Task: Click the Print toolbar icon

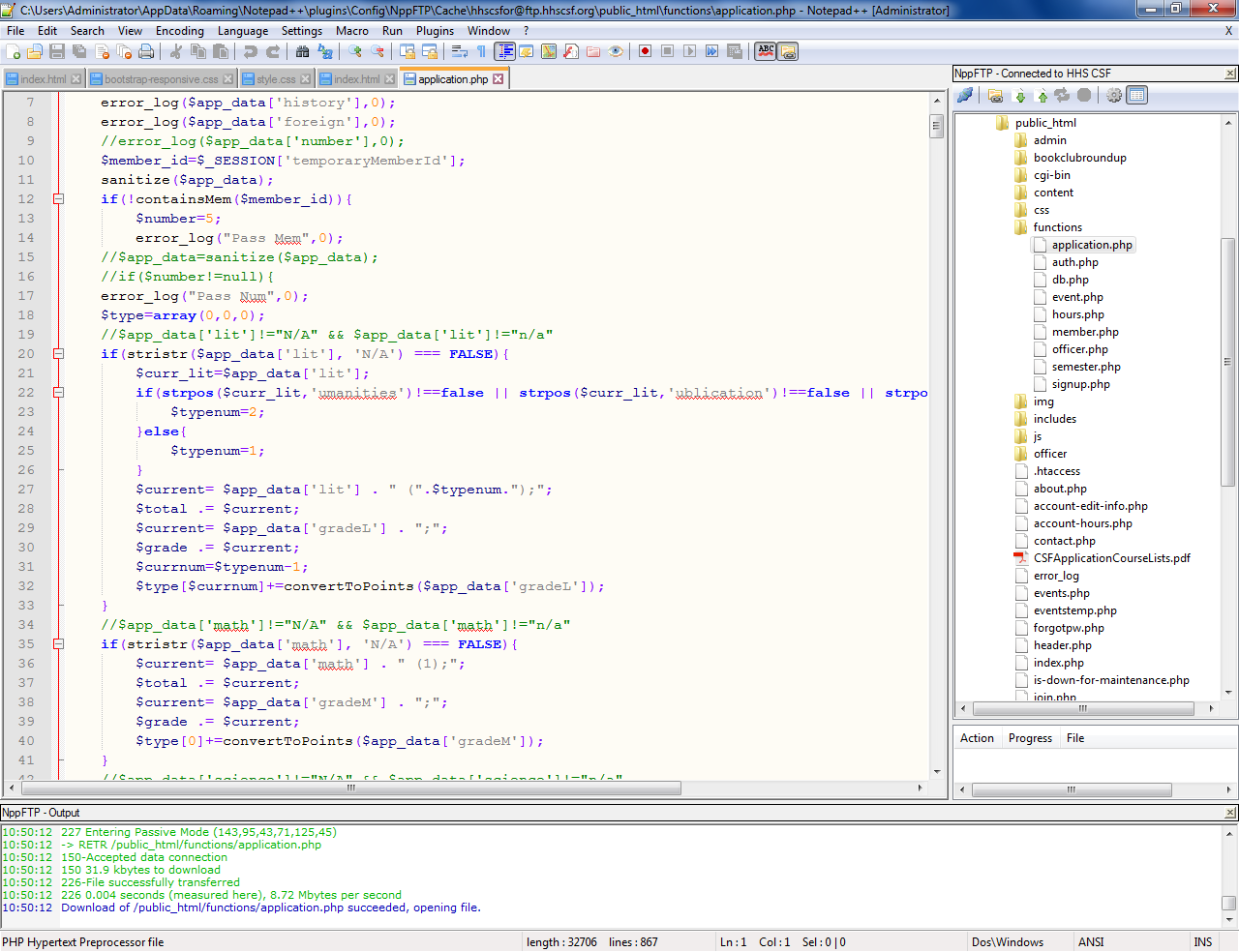Action: click(x=146, y=51)
